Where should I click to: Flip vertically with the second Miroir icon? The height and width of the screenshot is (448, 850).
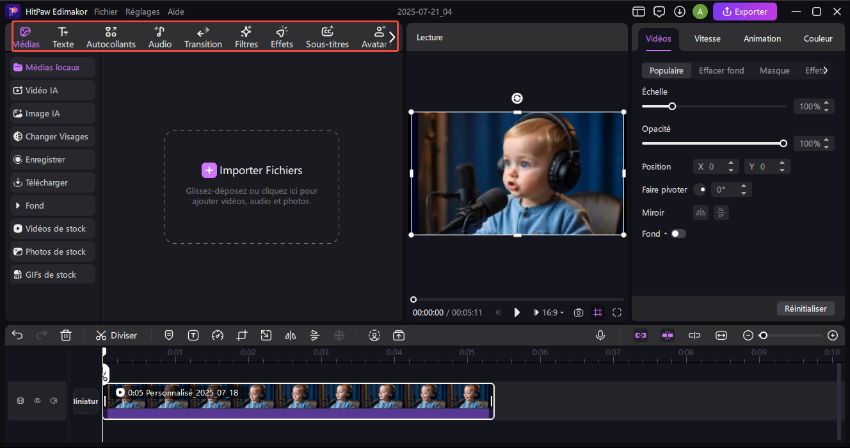(x=721, y=213)
